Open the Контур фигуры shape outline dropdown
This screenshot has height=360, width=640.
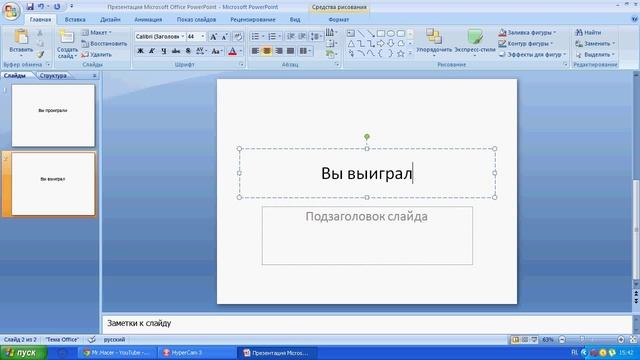(526, 43)
